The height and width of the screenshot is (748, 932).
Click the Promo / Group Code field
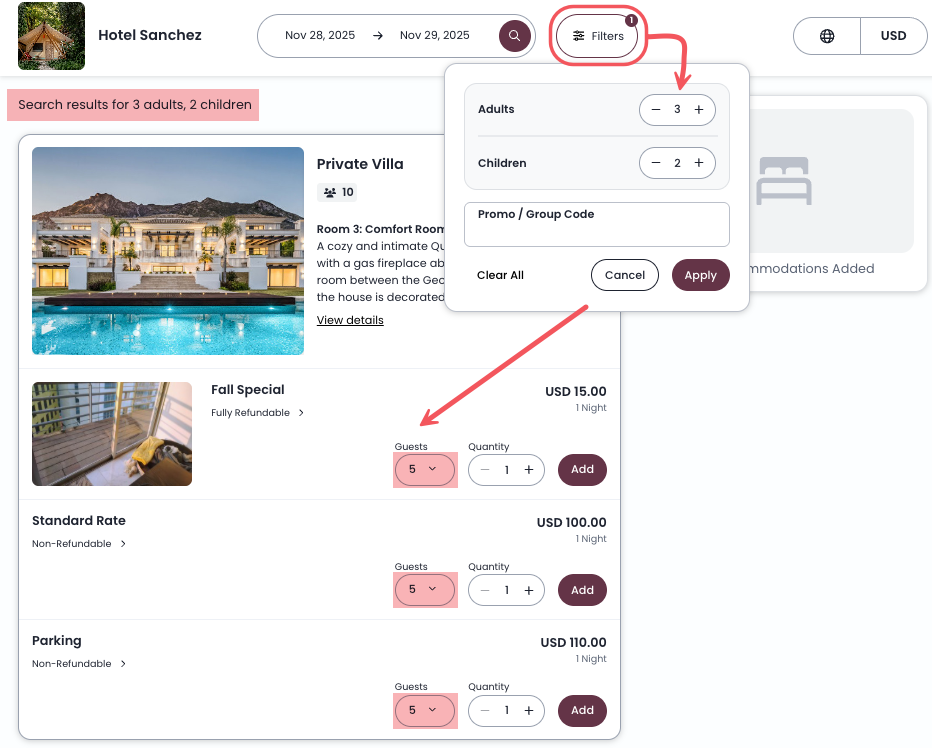click(x=596, y=224)
